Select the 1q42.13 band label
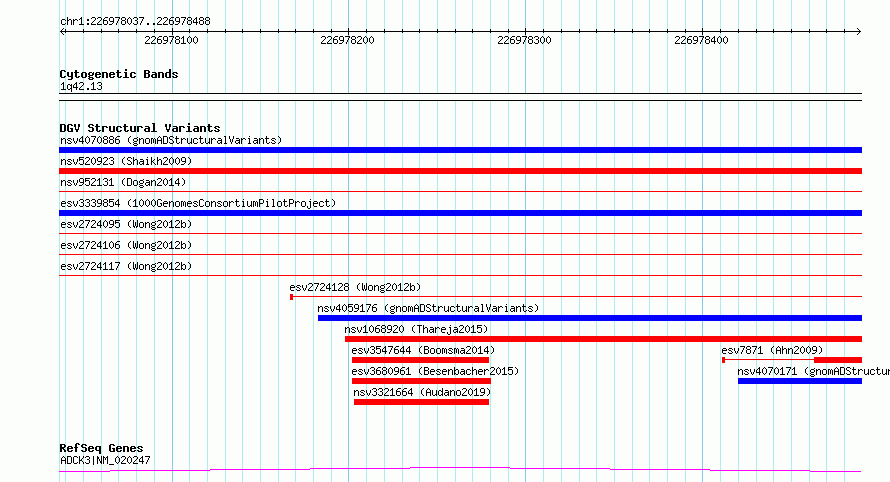This screenshot has width=890, height=482. pyautogui.click(x=81, y=86)
